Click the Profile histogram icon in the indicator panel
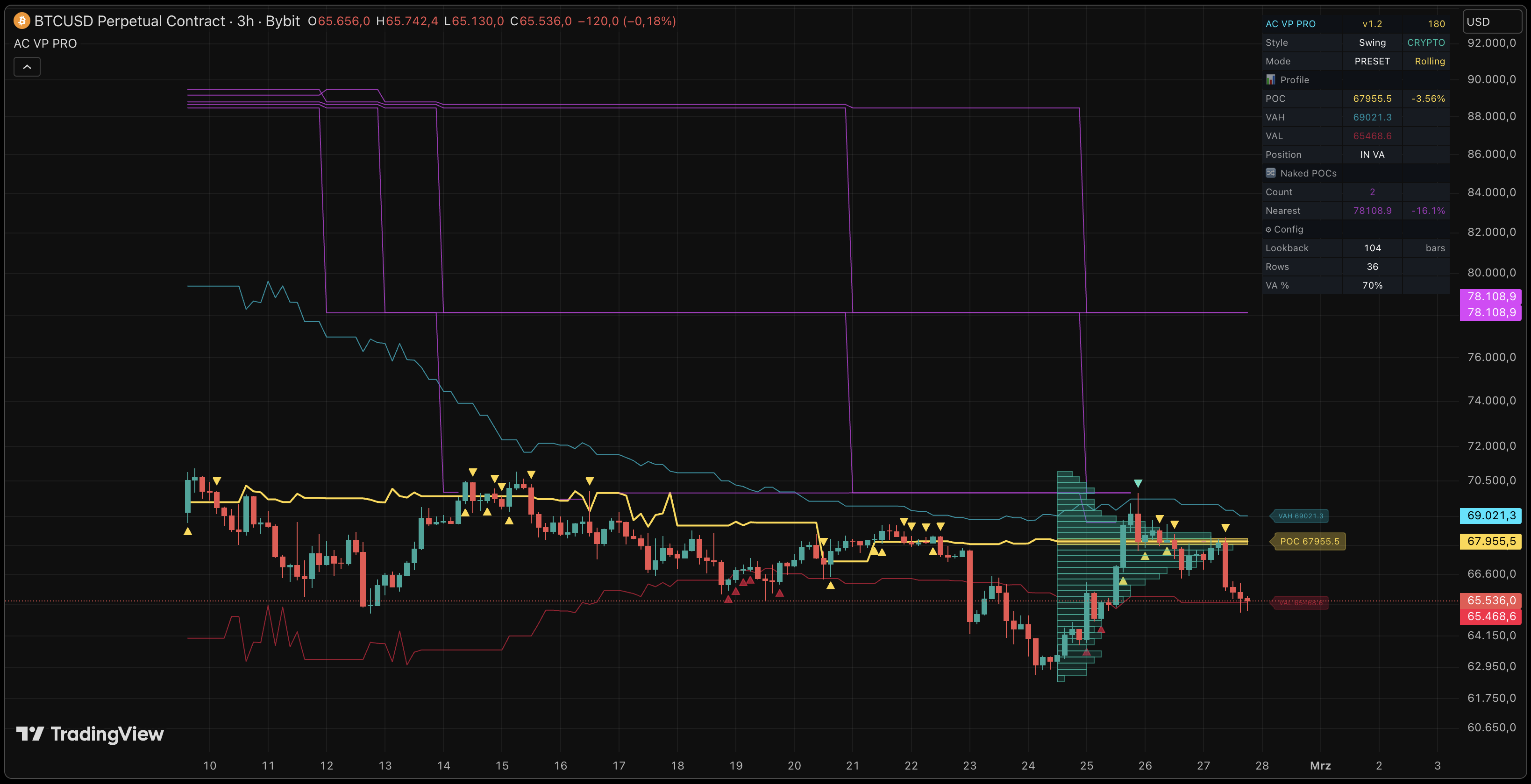 point(1271,79)
